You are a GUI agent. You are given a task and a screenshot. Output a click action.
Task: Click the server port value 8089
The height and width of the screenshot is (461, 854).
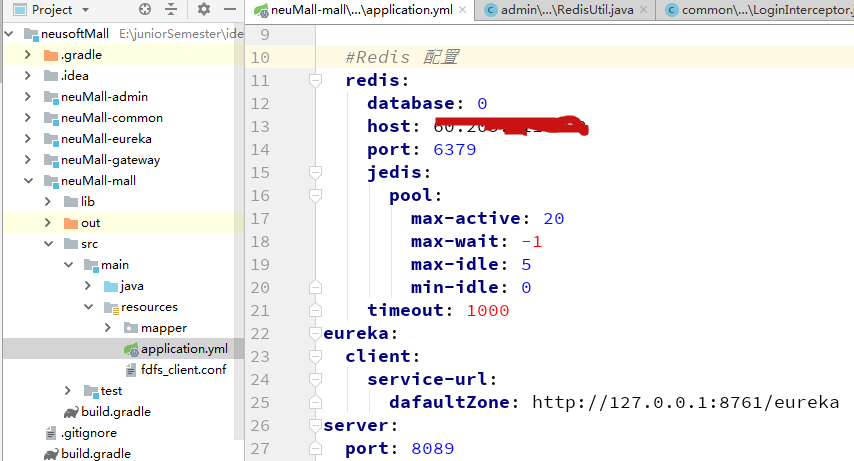433,448
